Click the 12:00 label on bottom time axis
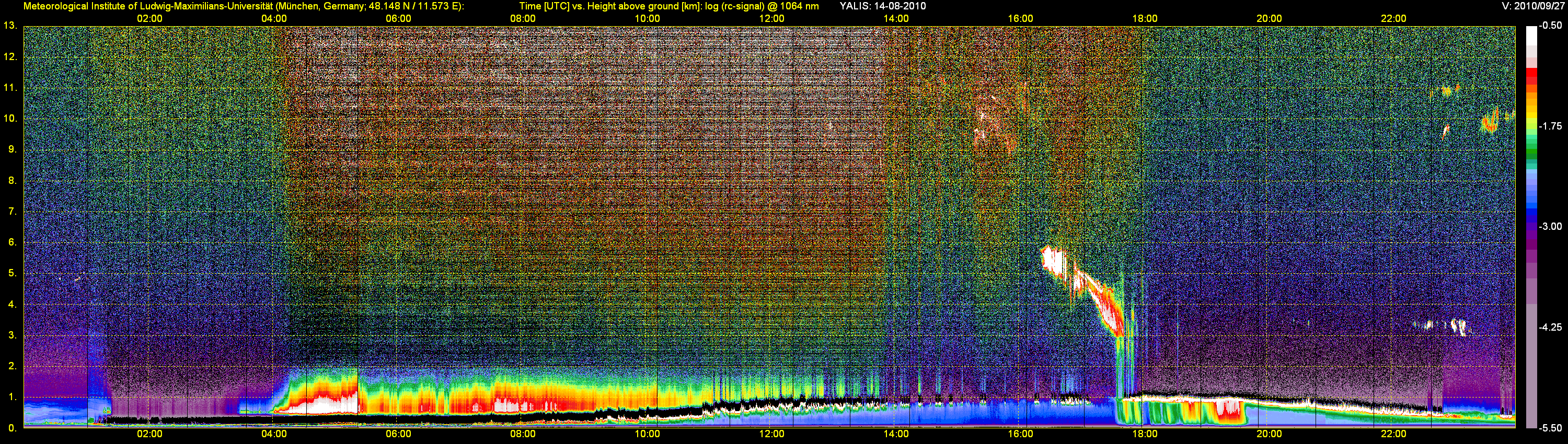The height and width of the screenshot is (444, 1568). [x=772, y=434]
